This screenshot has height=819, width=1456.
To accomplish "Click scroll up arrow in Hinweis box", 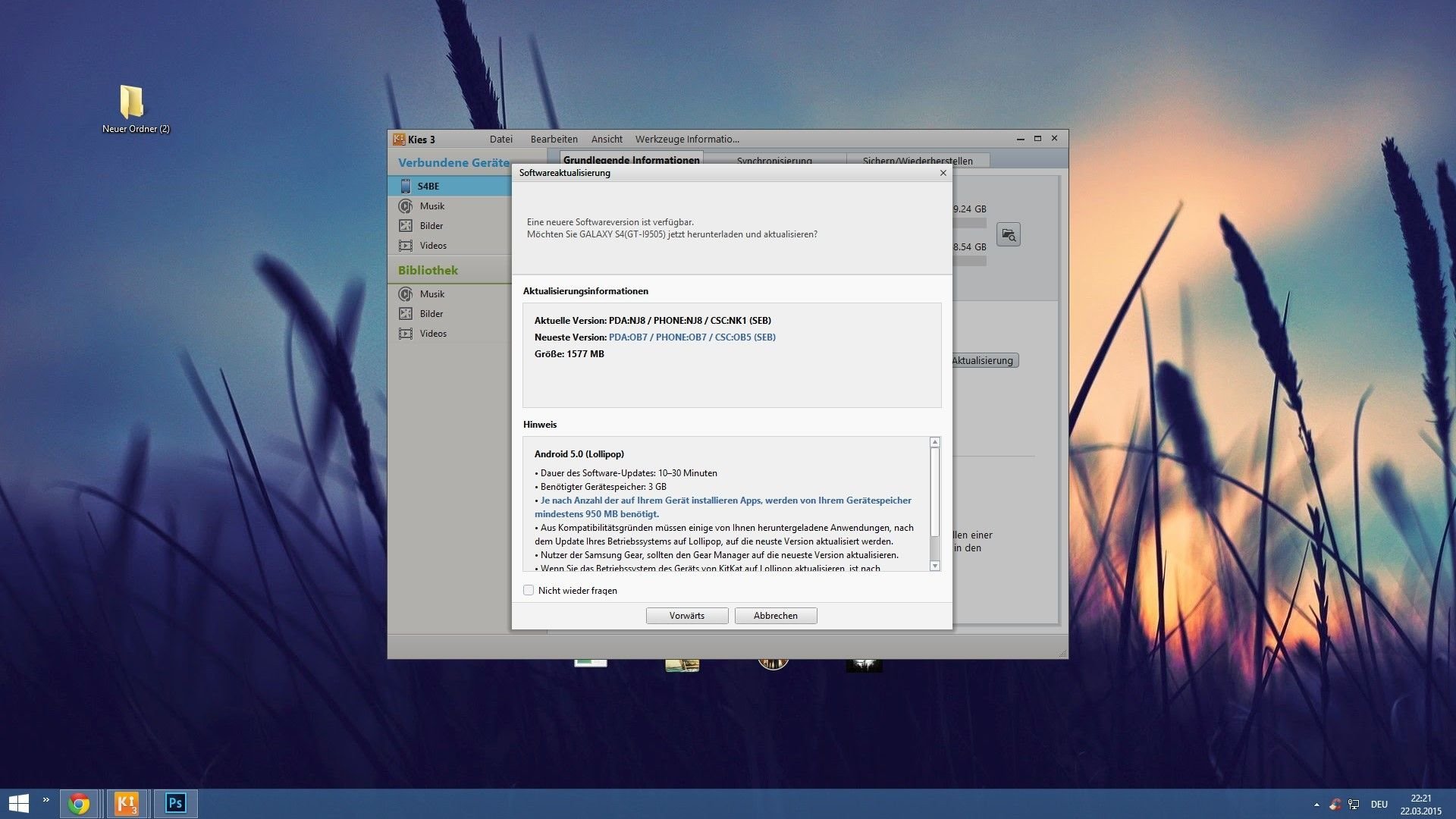I will point(935,442).
